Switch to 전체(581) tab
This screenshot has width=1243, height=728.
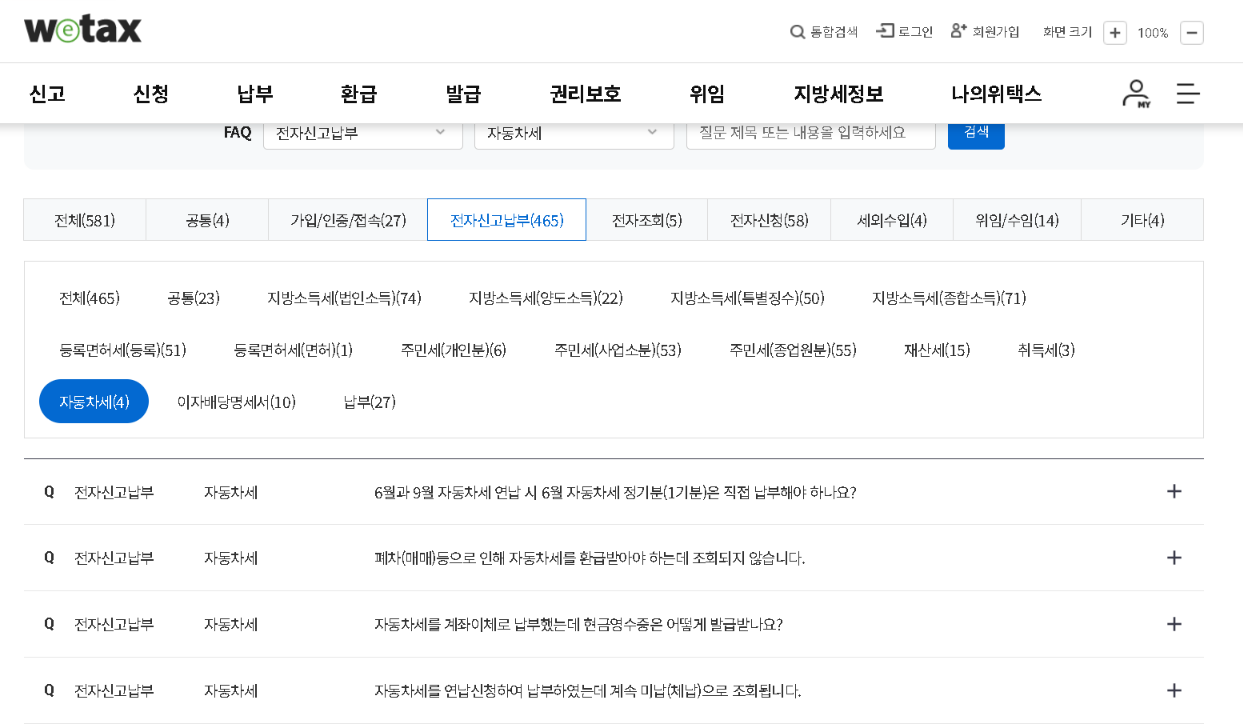coord(85,220)
